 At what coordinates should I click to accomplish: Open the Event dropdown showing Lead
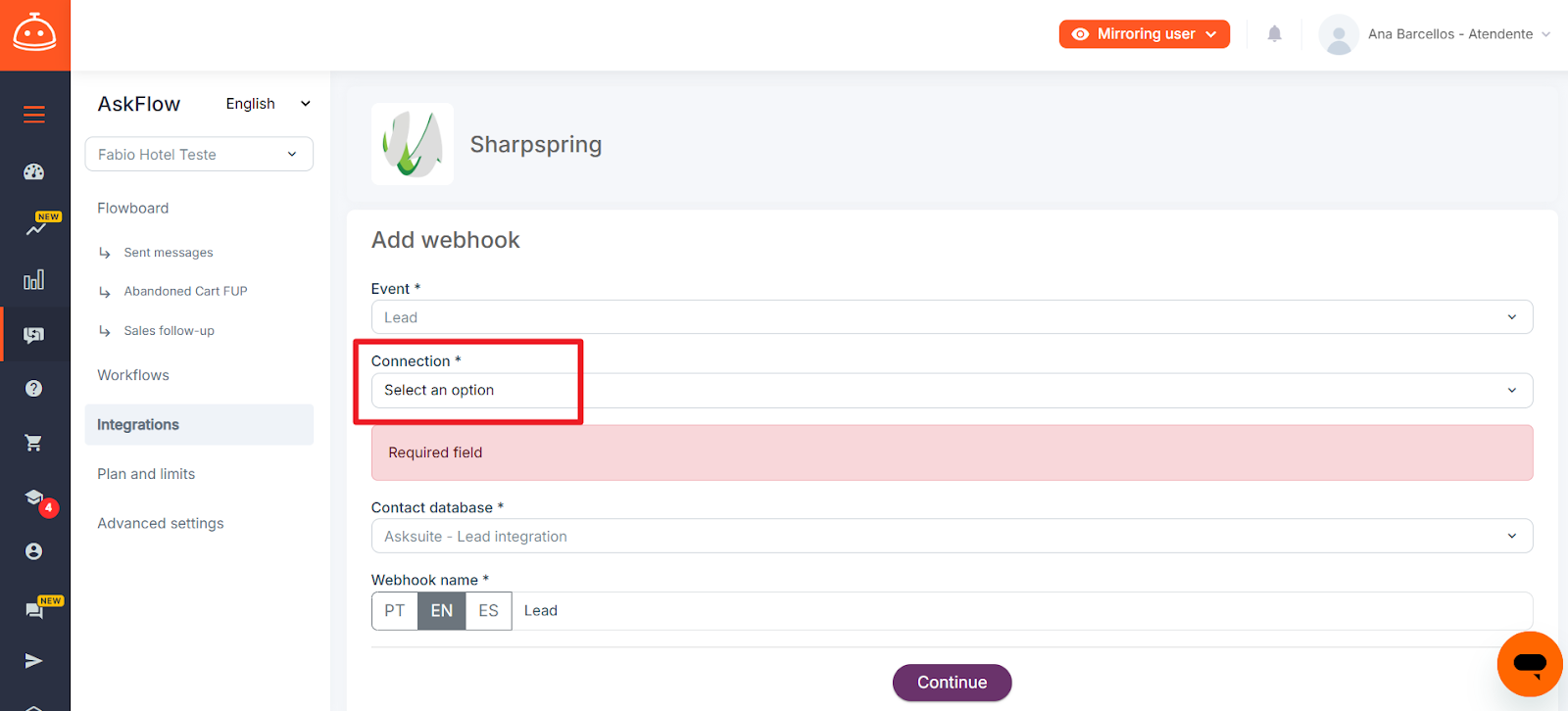point(952,317)
